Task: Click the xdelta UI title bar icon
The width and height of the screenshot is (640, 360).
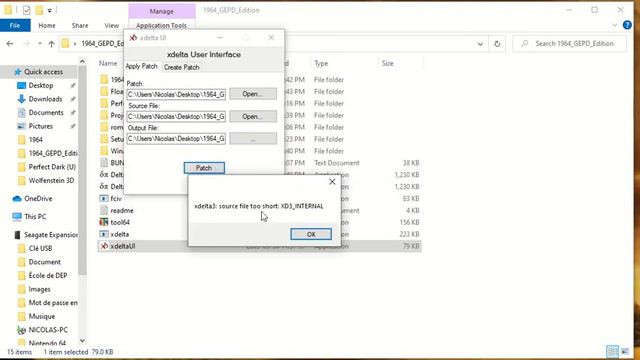Action: [133, 38]
